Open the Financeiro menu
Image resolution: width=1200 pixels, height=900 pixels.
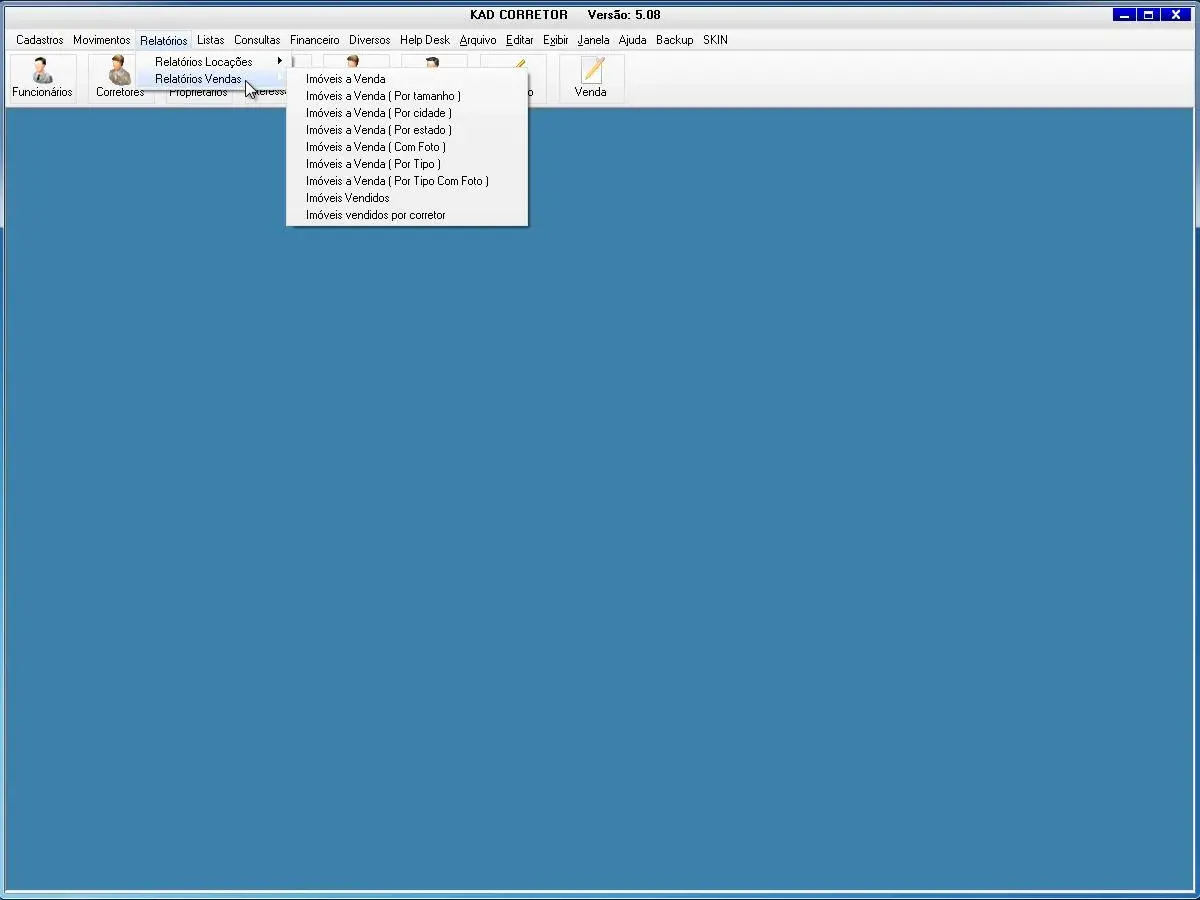(x=314, y=40)
